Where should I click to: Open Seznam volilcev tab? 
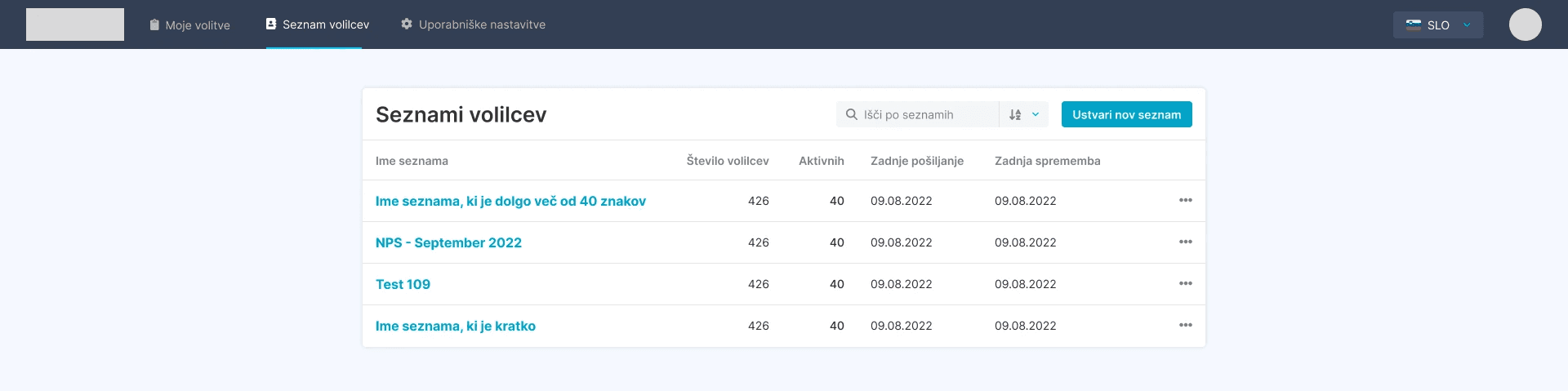318,24
